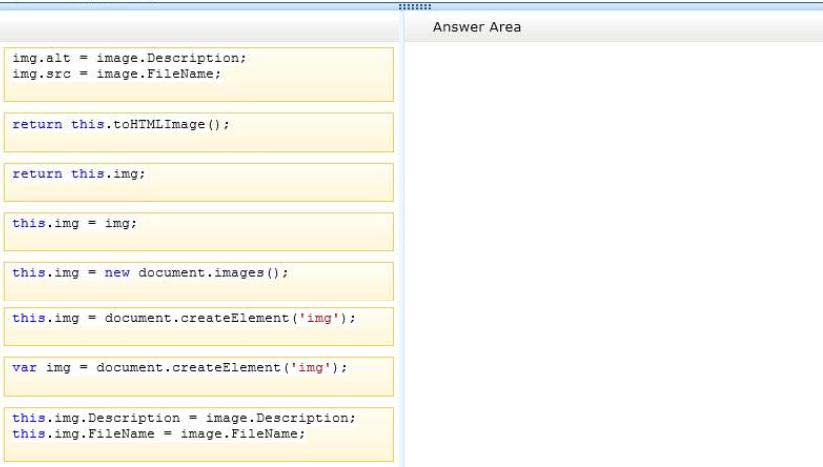This screenshot has height=467, width=823.
Task: Click the return this.toHTMLImage() block
Action: (198, 132)
